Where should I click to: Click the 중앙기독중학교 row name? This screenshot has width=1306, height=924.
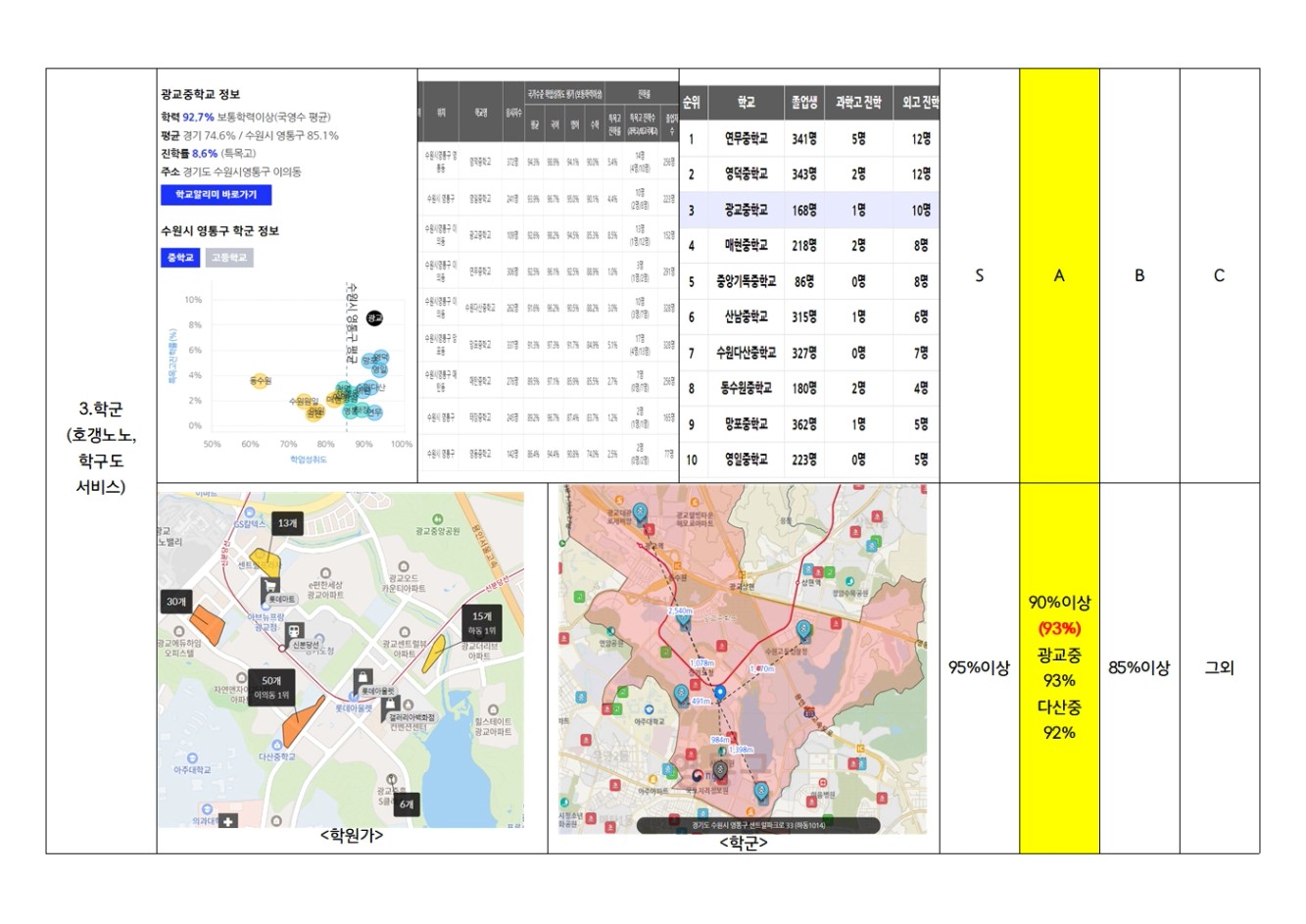(x=747, y=281)
